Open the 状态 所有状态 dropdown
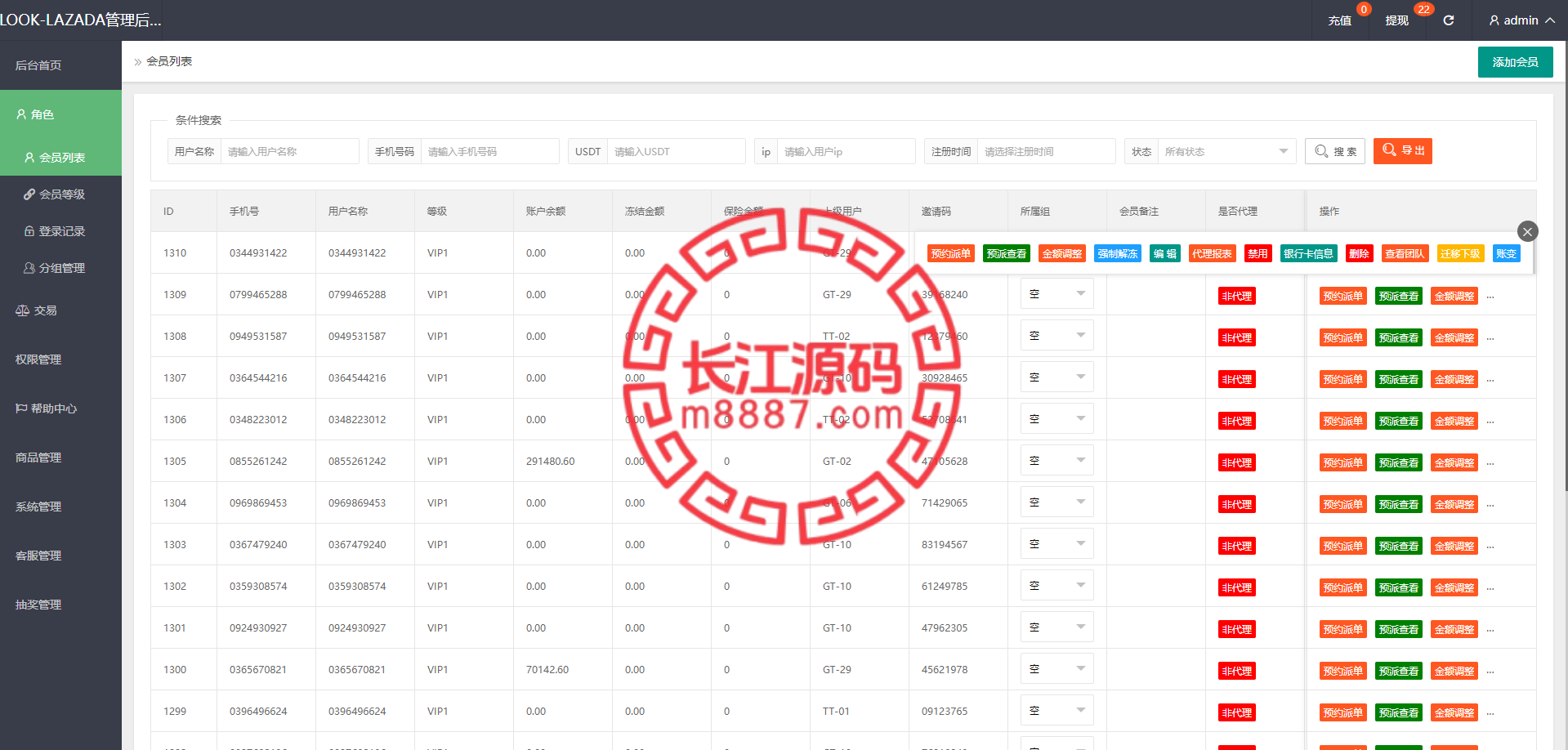The width and height of the screenshot is (1568, 750). [x=1226, y=151]
